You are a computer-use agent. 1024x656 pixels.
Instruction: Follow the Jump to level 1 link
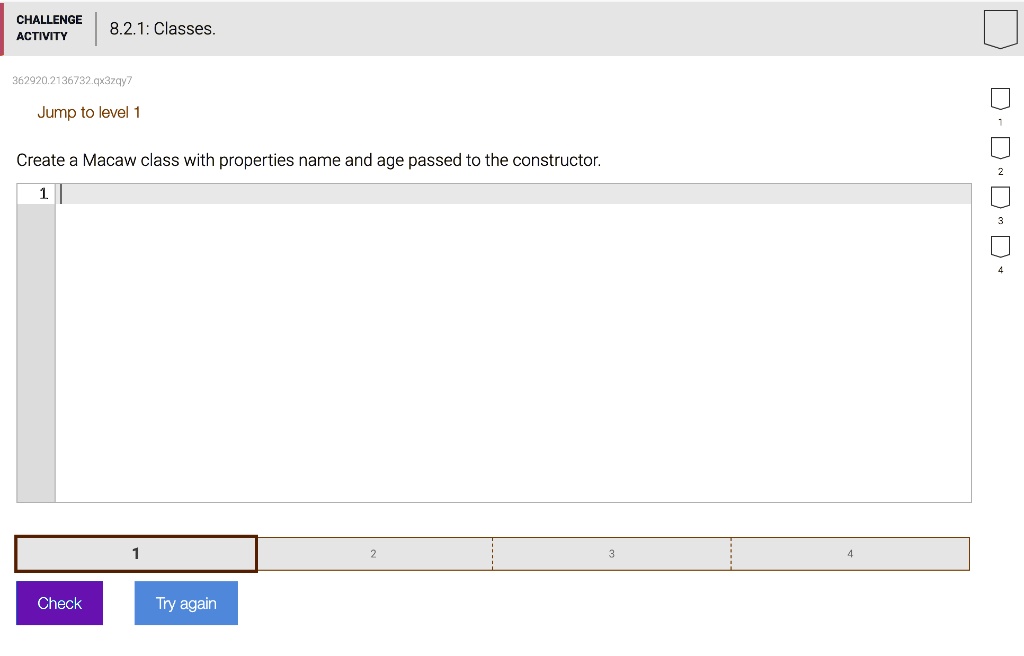click(x=89, y=112)
